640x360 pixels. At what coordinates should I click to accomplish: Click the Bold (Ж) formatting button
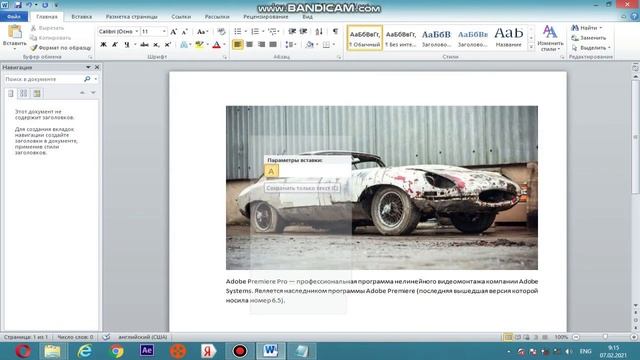pyautogui.click(x=103, y=44)
